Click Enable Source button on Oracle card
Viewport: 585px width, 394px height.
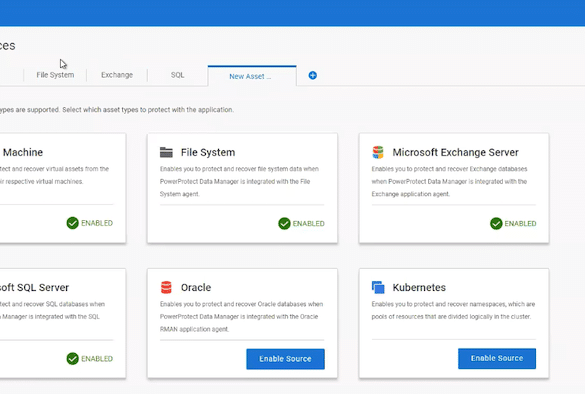(285, 359)
